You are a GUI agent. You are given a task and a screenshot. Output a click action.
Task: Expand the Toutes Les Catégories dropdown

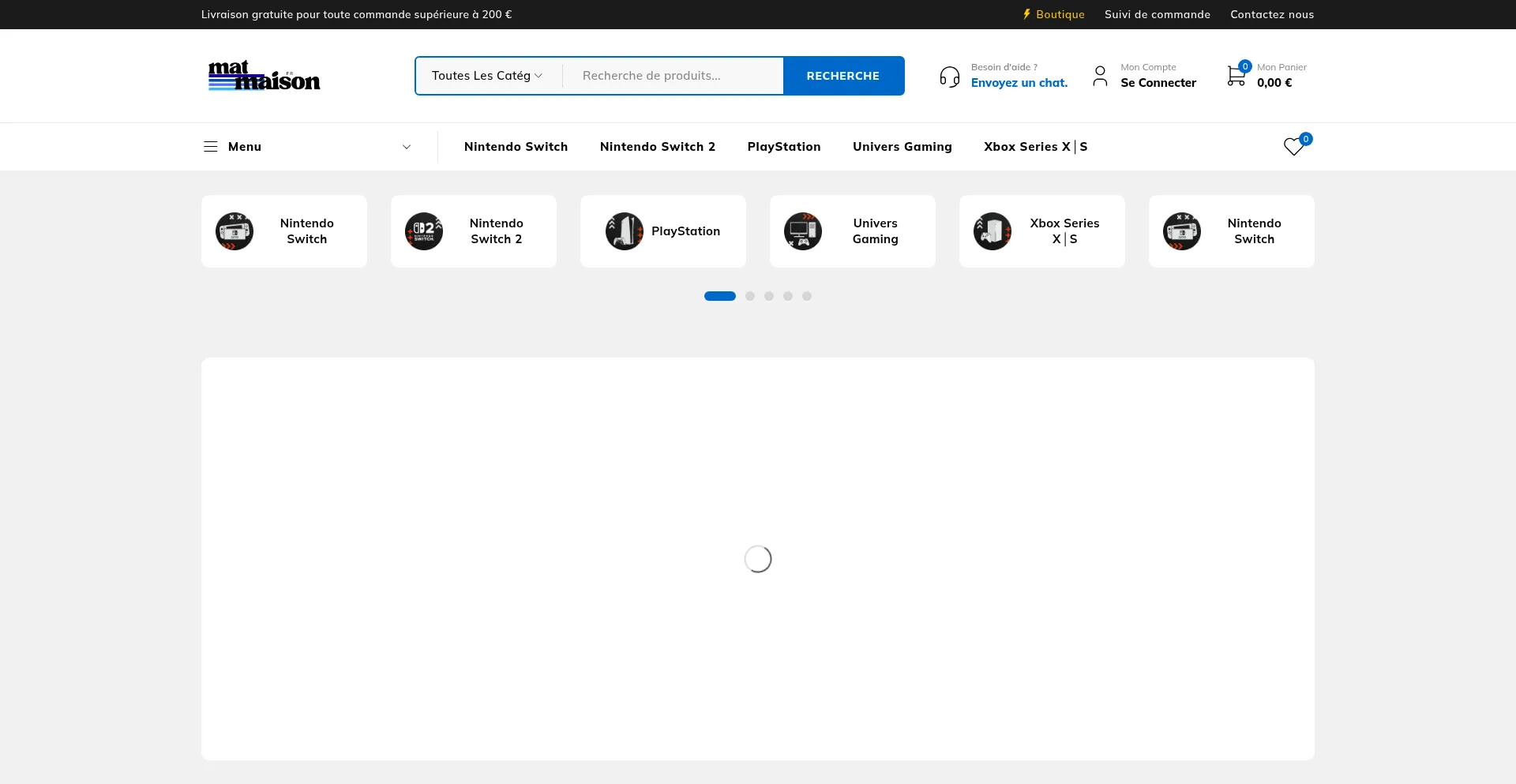tap(487, 76)
